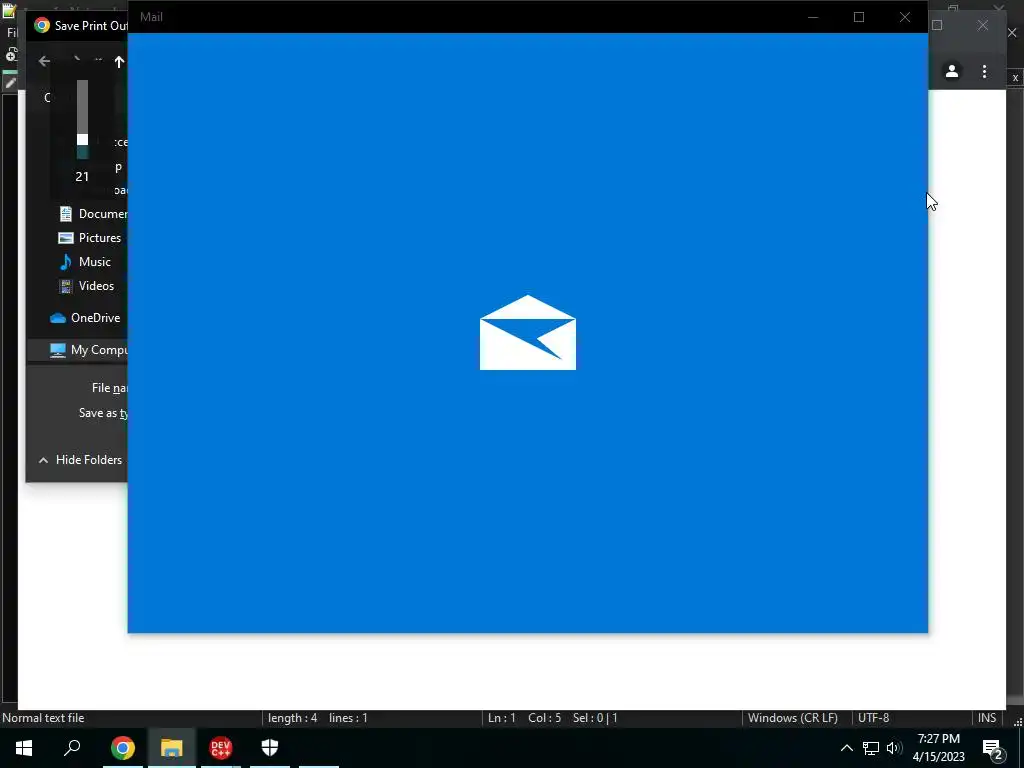Viewport: 1024px width, 768px height.
Task: Show hidden system tray icons
Action: coord(846,748)
